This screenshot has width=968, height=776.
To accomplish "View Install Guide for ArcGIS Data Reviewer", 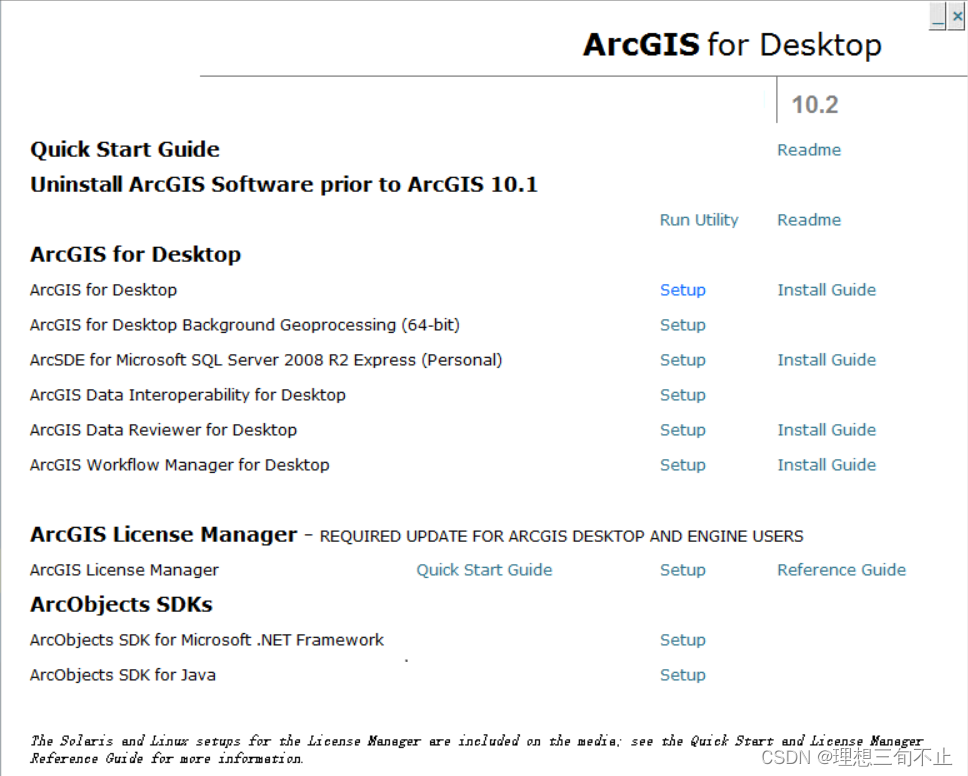I will point(827,430).
